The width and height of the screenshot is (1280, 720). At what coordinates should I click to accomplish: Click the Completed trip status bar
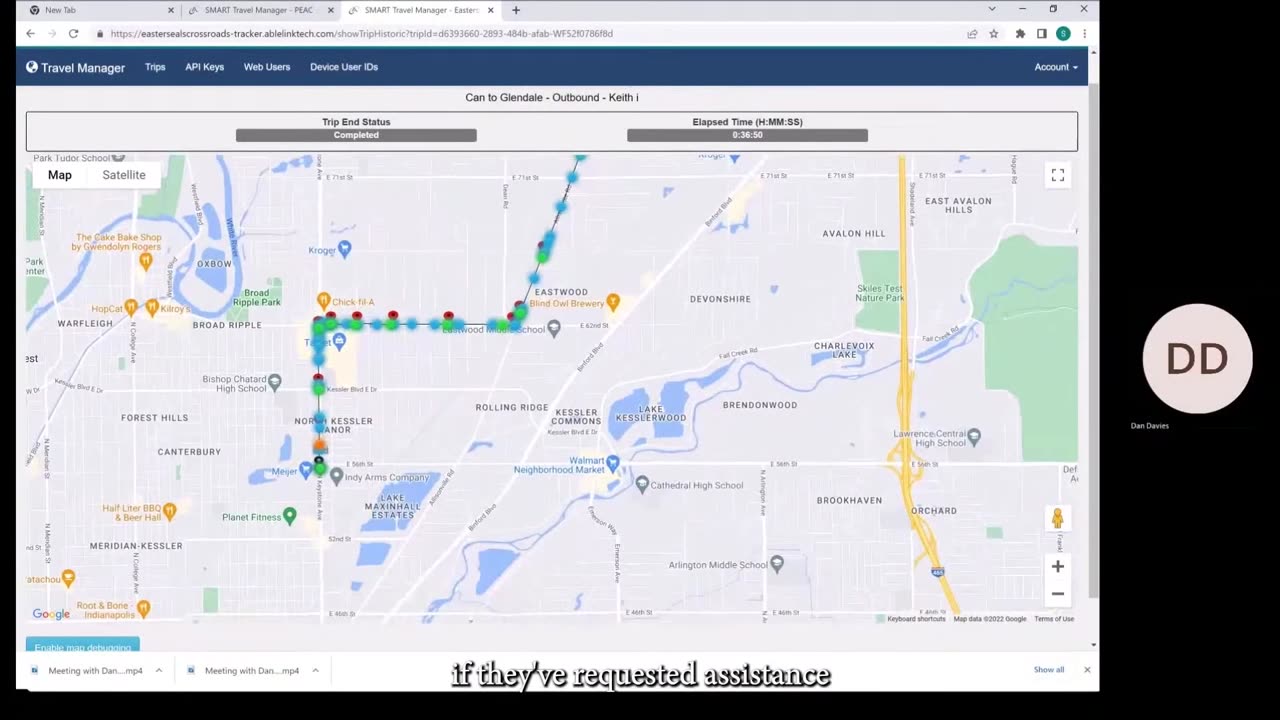356,135
